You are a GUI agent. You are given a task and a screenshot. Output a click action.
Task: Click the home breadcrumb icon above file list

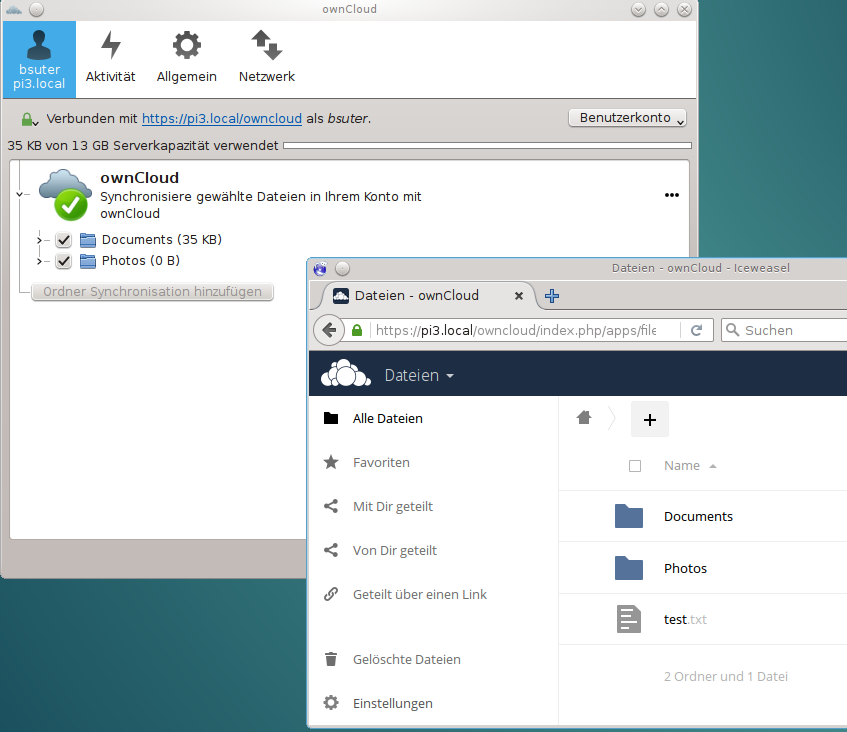click(x=584, y=418)
